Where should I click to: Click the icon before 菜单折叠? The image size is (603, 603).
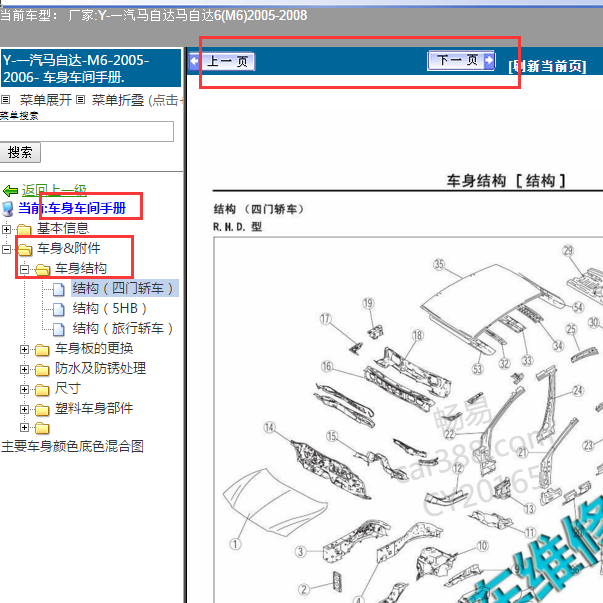(80, 100)
